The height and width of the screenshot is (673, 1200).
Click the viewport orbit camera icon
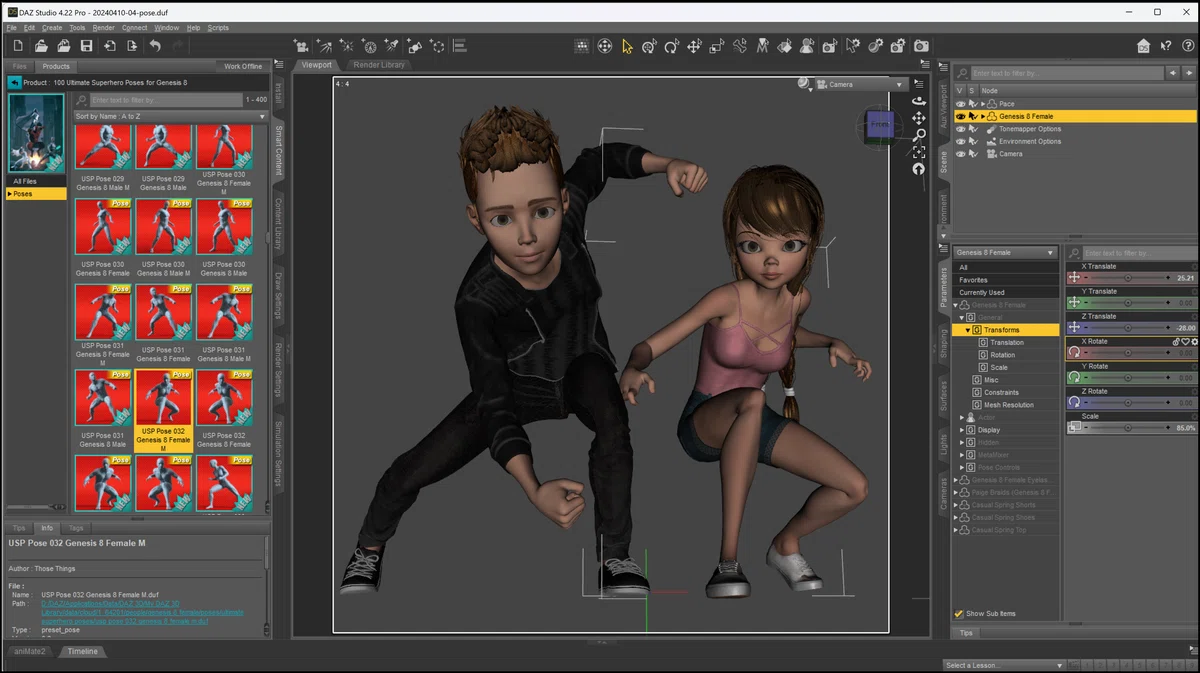918,101
